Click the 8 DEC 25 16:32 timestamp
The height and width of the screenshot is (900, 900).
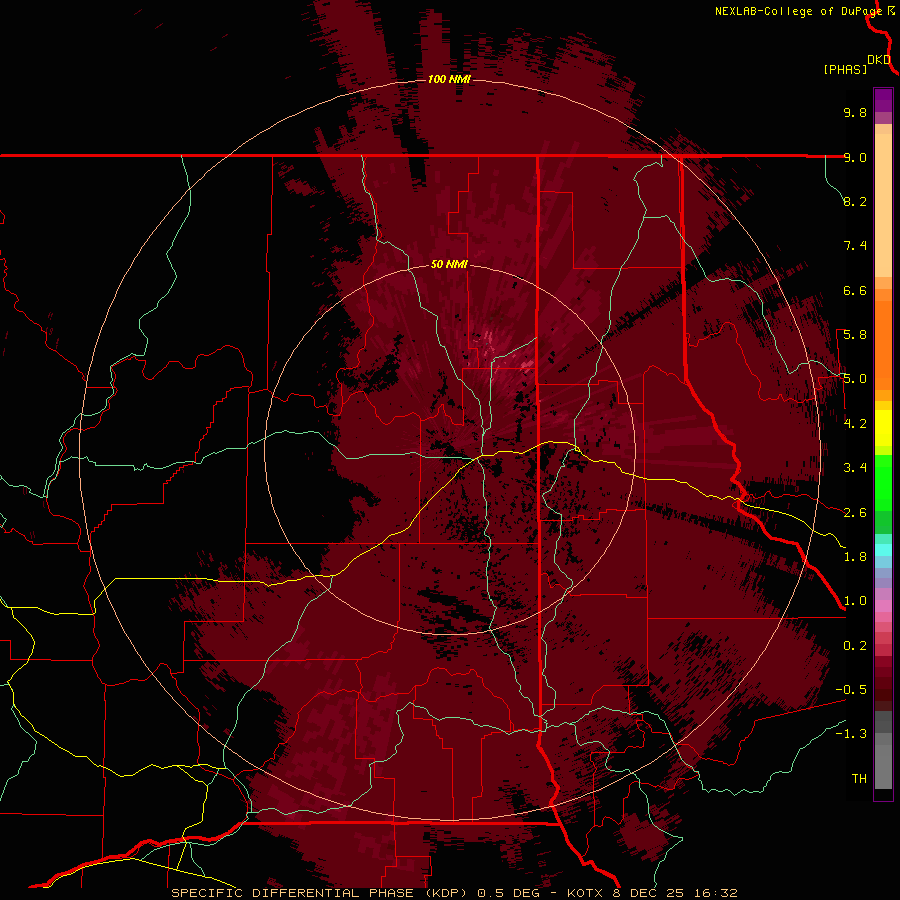(x=677, y=893)
